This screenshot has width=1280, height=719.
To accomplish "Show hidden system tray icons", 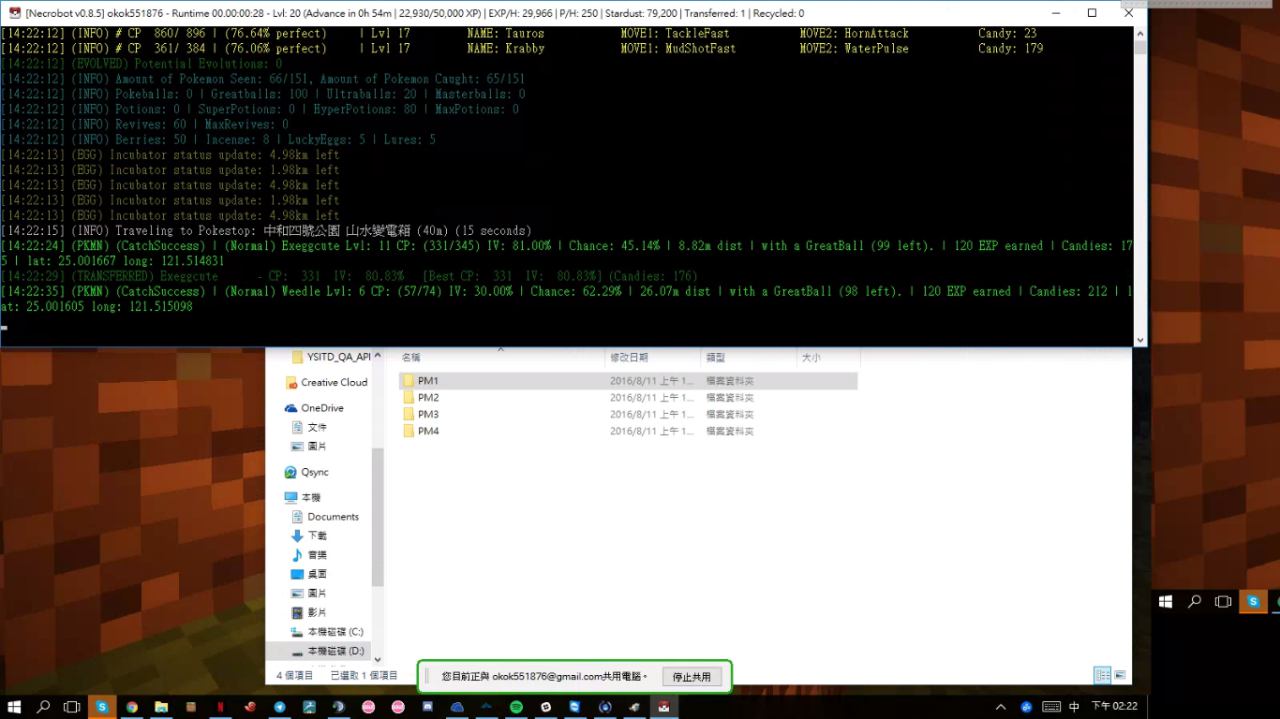I will click(1001, 706).
